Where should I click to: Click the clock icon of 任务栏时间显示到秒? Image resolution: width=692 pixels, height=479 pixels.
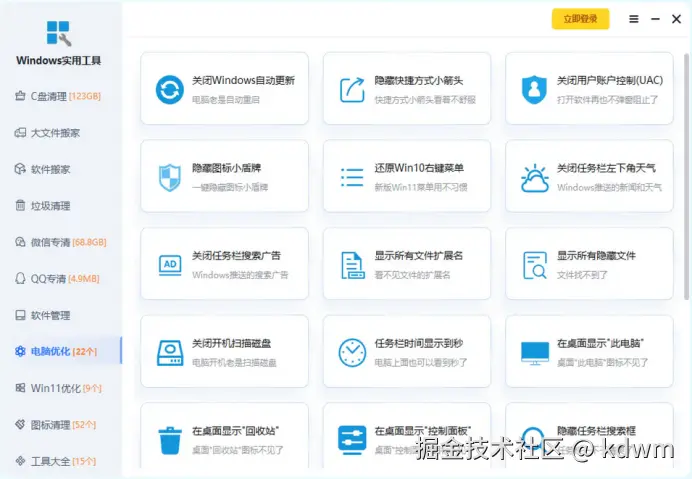point(352,353)
